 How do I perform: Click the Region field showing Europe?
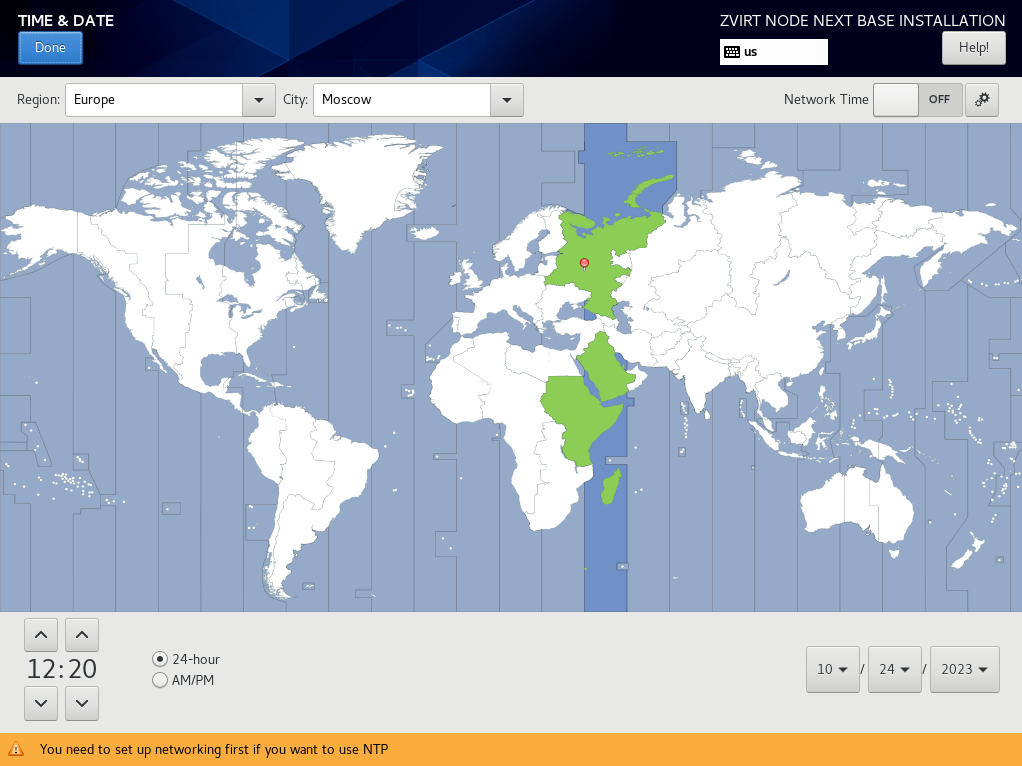pos(154,100)
